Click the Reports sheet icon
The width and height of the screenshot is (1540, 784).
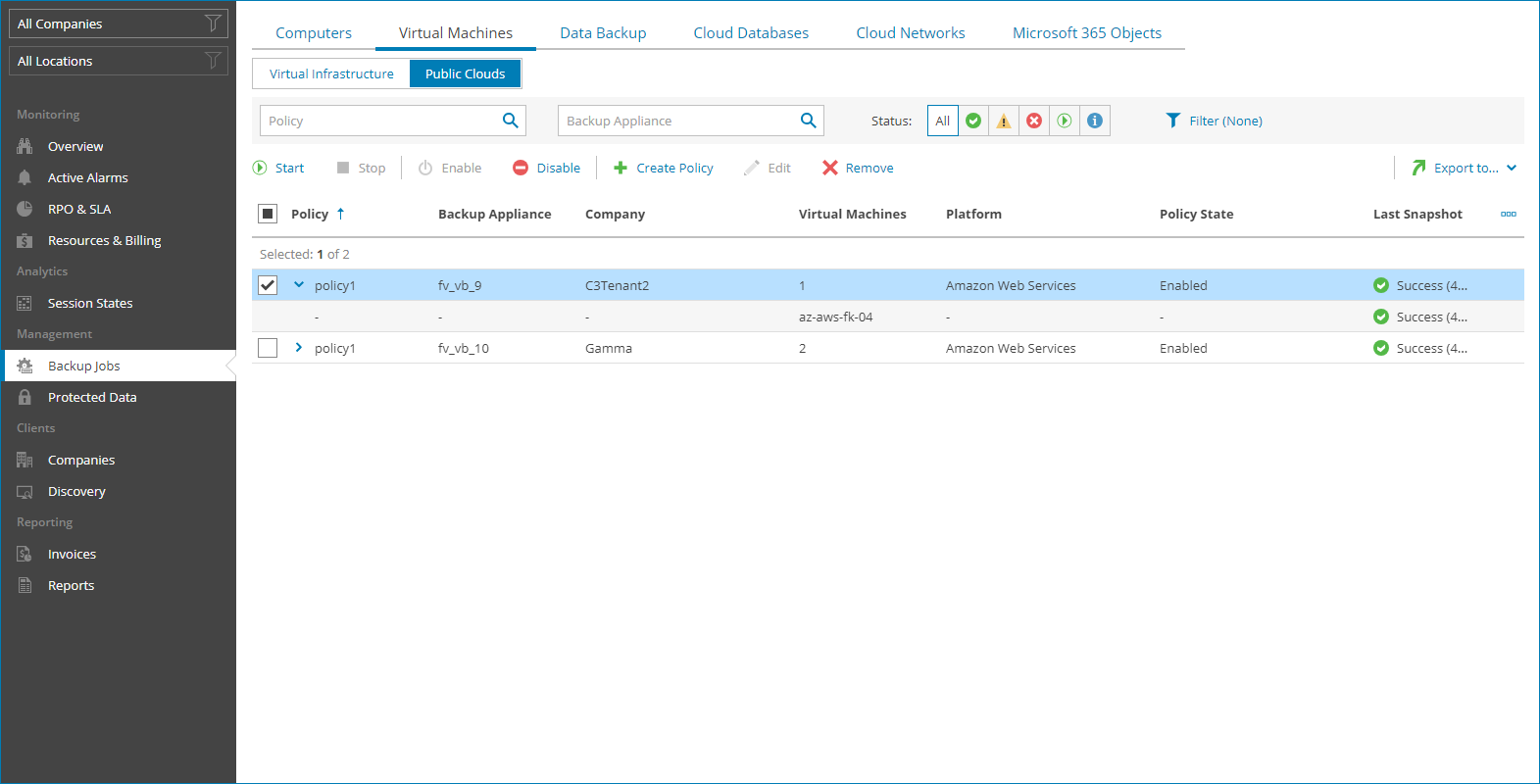coord(25,585)
